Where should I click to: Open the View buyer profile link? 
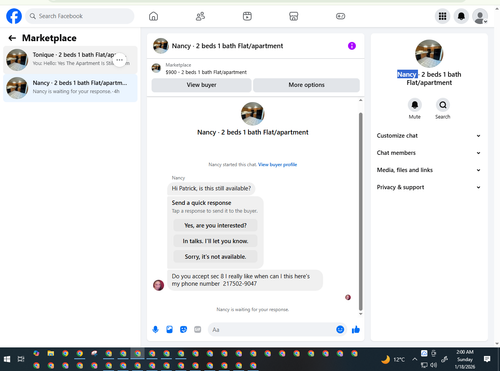click(x=277, y=164)
